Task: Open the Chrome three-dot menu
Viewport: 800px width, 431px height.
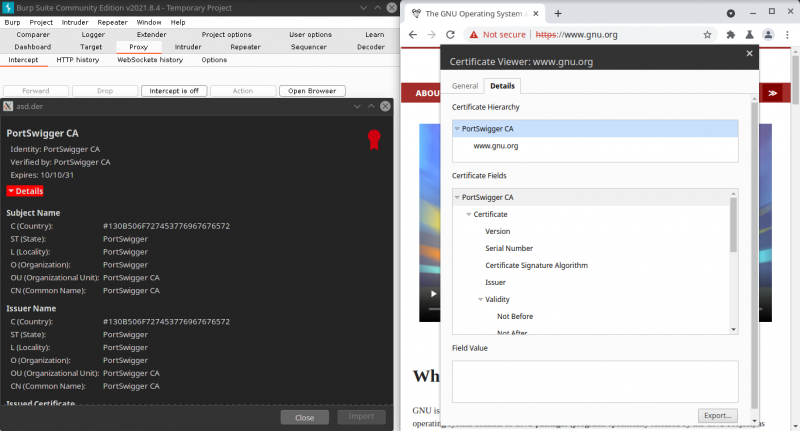Action: [x=788, y=34]
